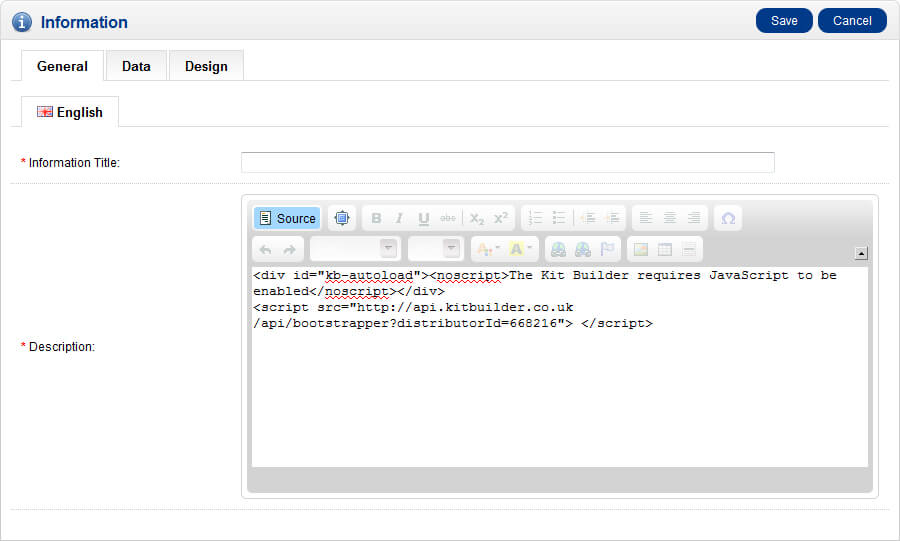The image size is (900, 541).
Task: Click the Undo arrow
Action: [265, 250]
